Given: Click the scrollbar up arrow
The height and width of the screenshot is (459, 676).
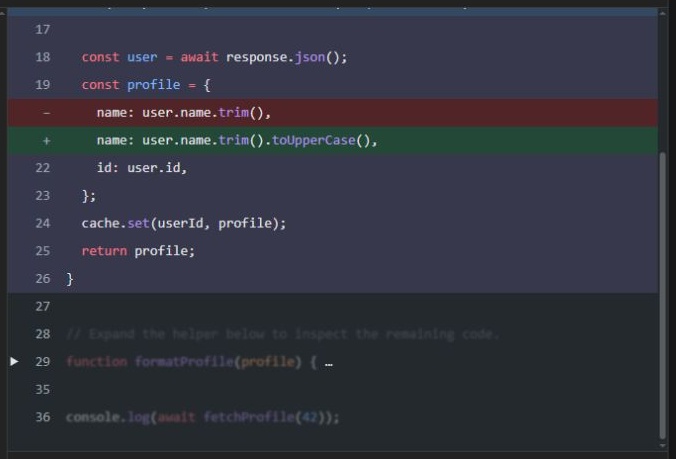Looking at the screenshot, I should tap(663, 13).
